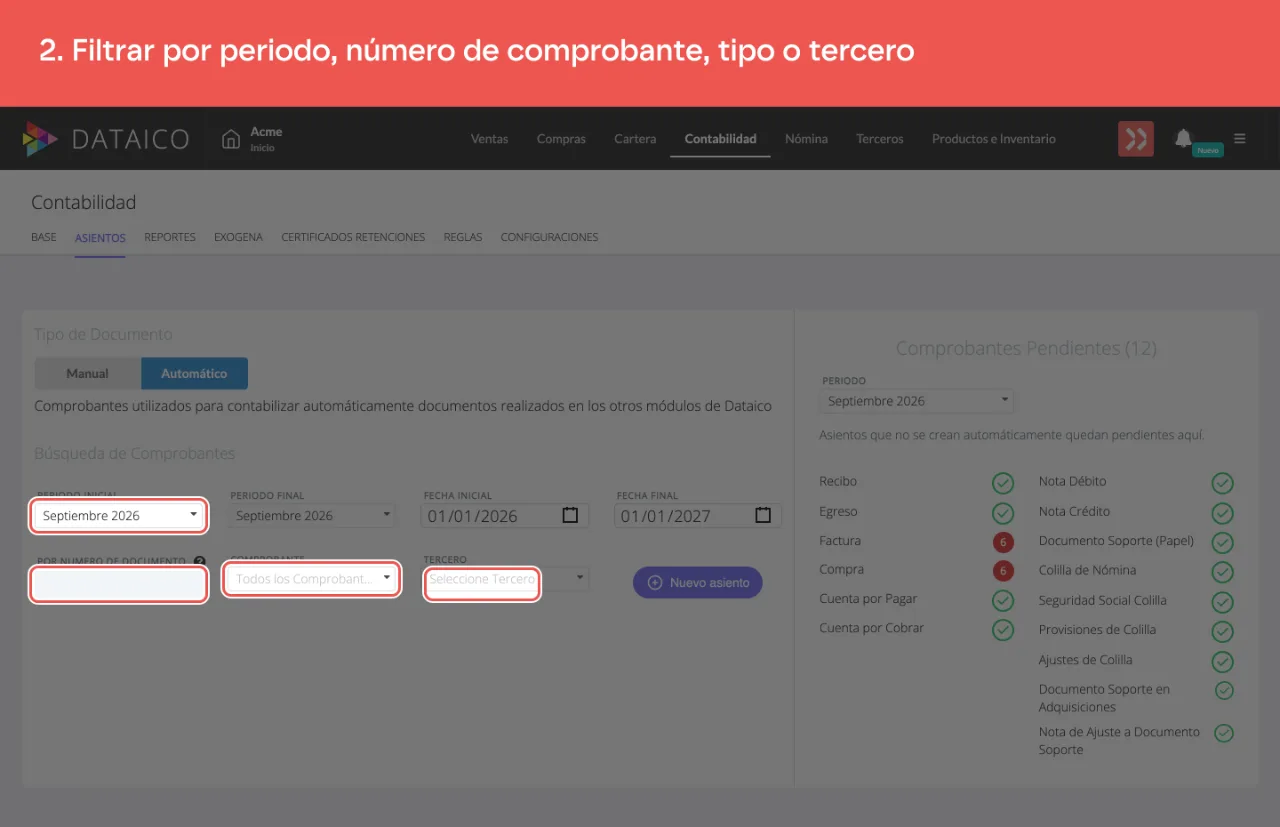This screenshot has width=1280, height=827.
Task: Click the green check next to Colilla de Nómina
Action: [x=1222, y=572]
